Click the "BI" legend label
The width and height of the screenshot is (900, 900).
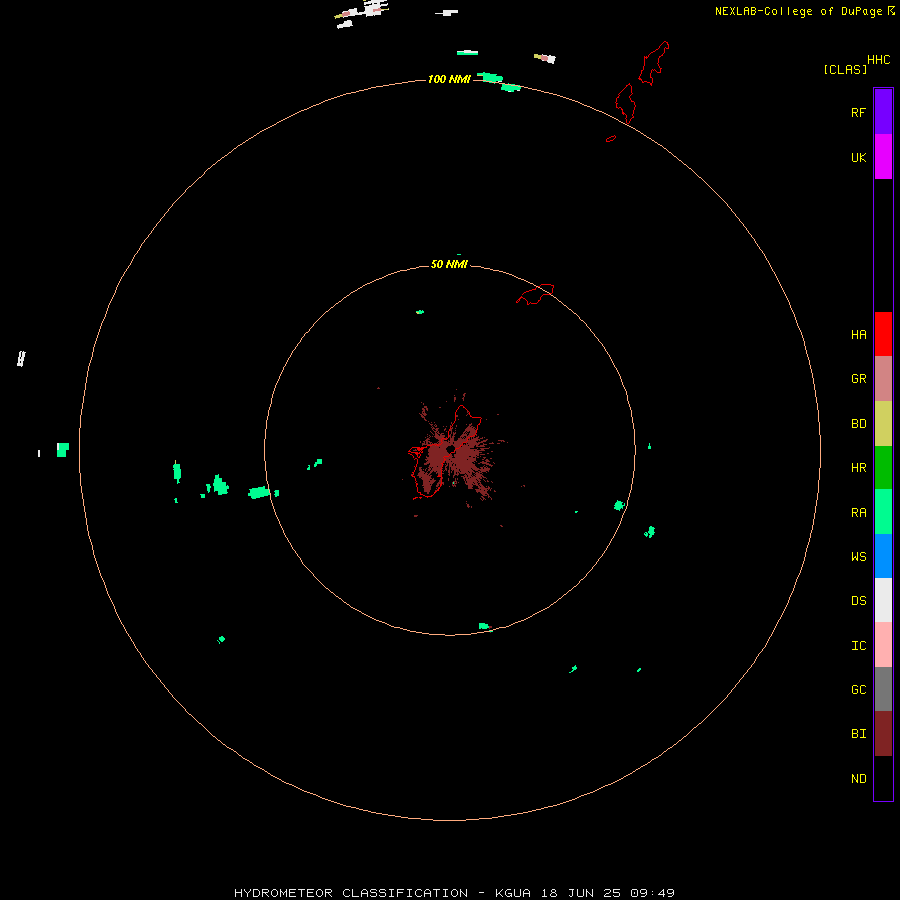(x=858, y=734)
